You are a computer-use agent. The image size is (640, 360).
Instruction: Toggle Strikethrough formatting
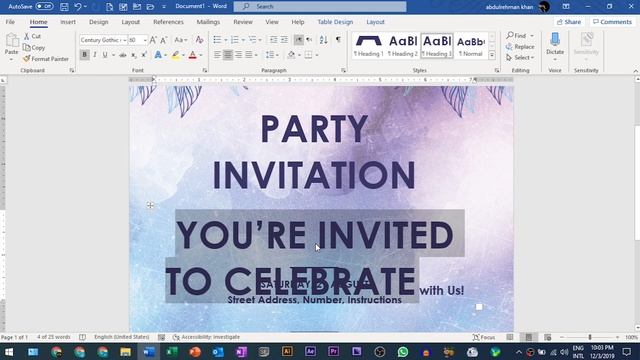122,55
